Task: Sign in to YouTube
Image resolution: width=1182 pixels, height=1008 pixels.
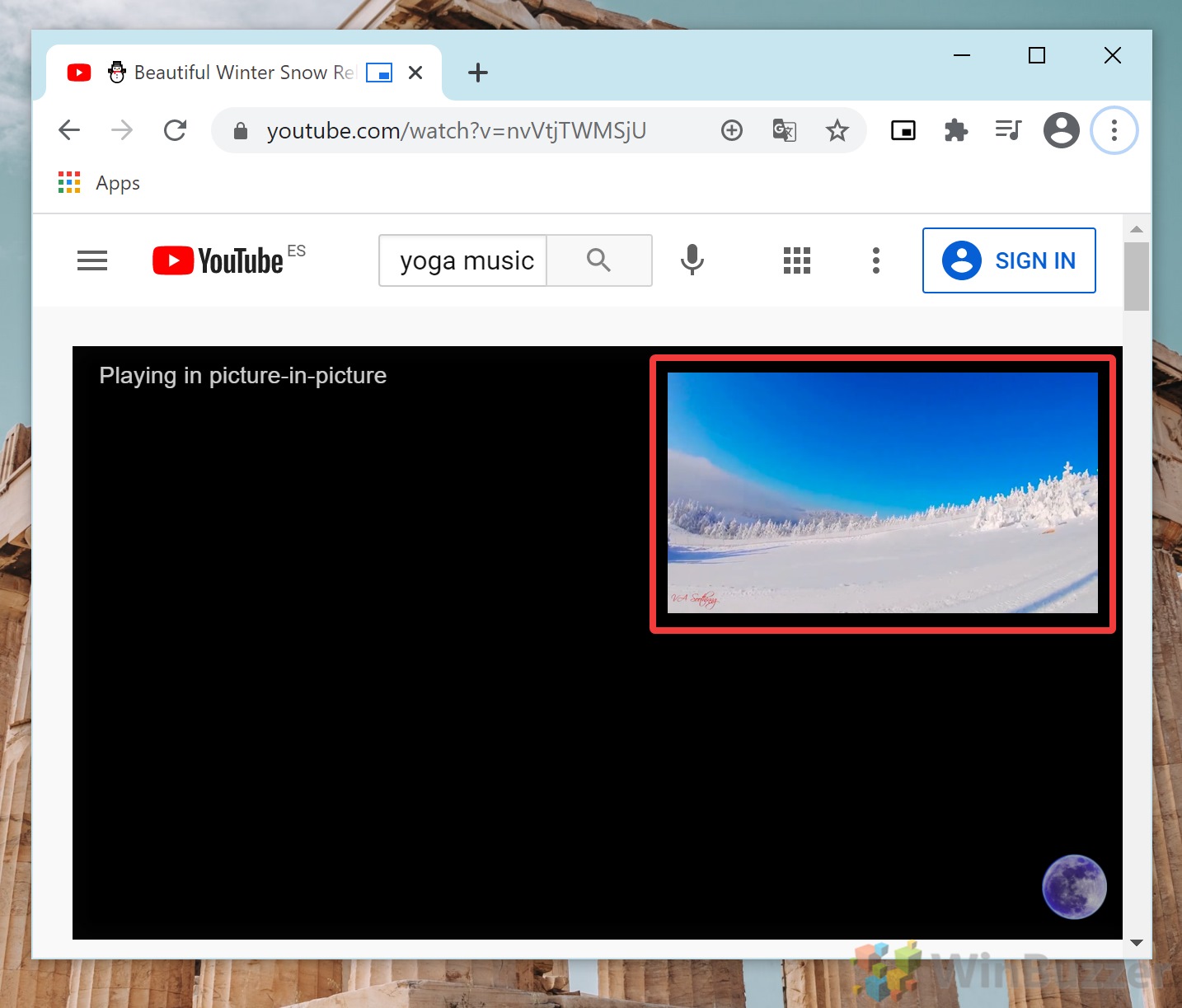Action: [x=1009, y=260]
